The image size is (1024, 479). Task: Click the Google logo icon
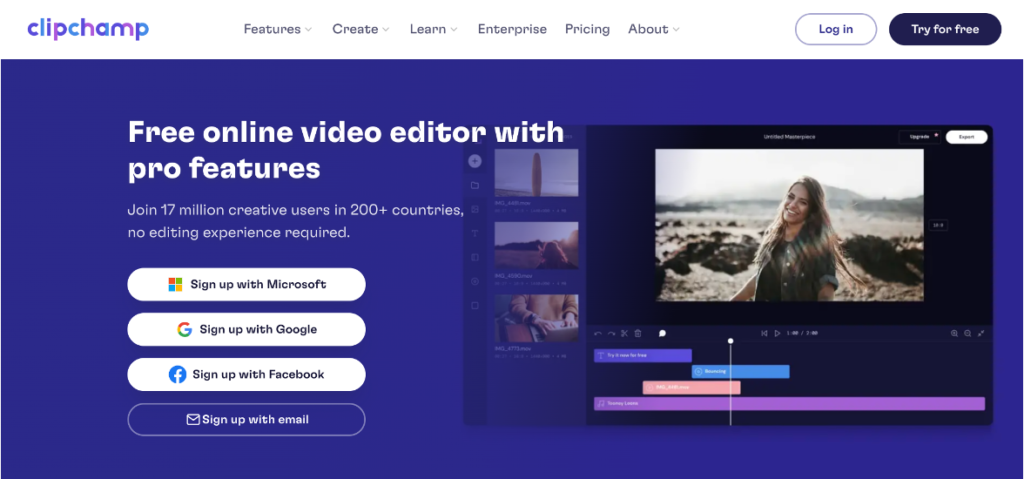point(184,329)
